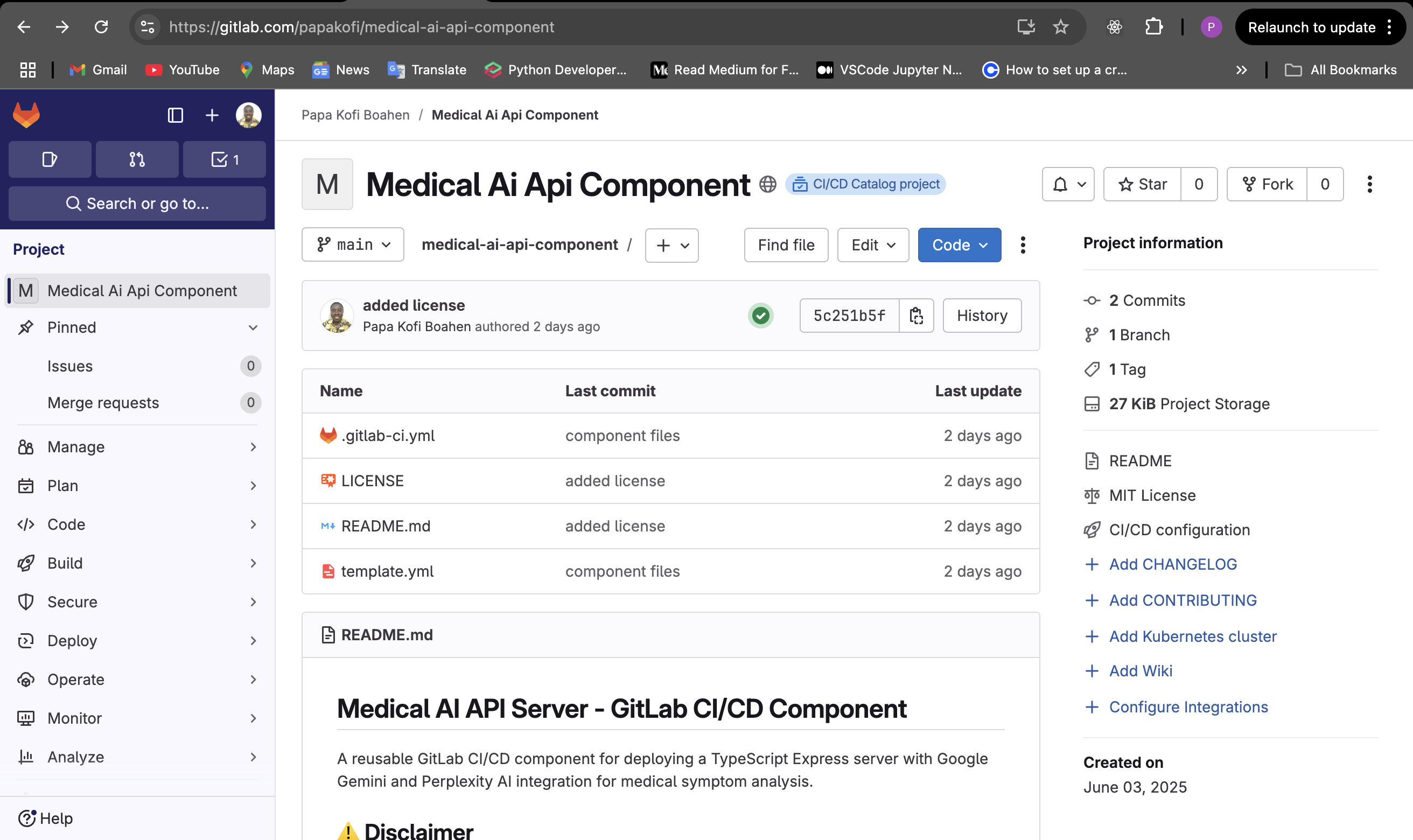Click the GitLab fox logo
This screenshot has width=1413, height=840.
pyautogui.click(x=26, y=115)
